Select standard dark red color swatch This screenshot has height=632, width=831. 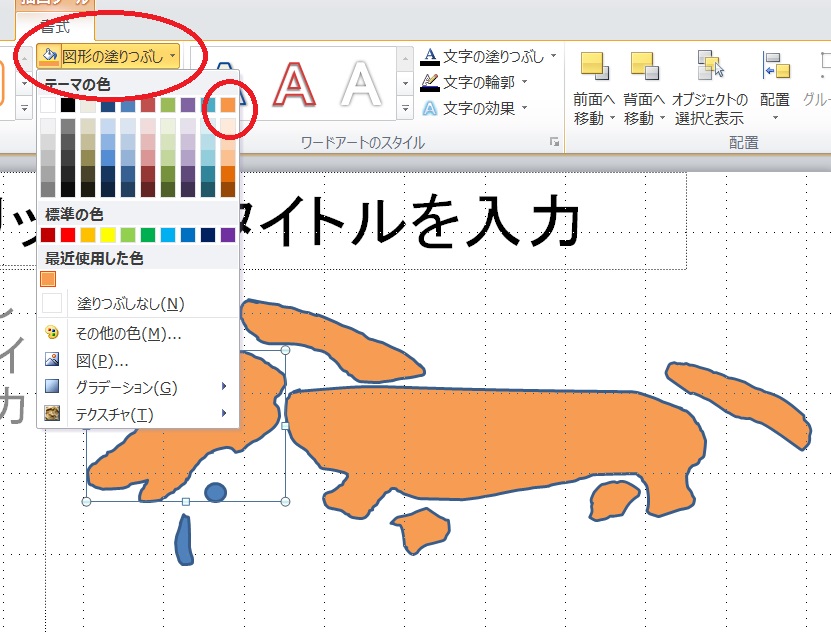[x=48, y=235]
